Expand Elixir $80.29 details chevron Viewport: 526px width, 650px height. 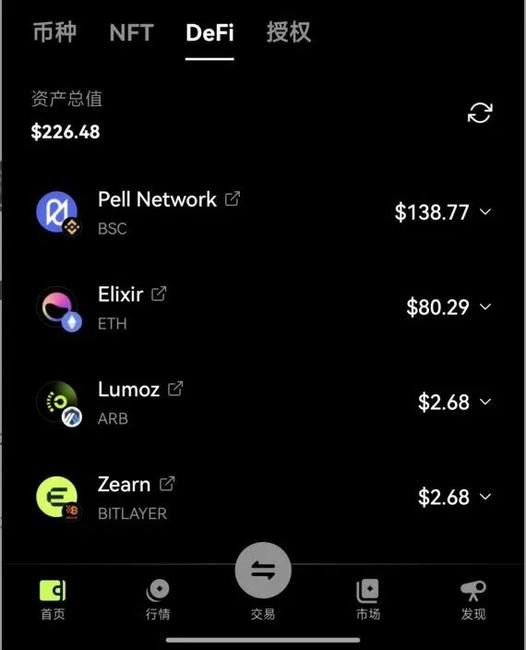pos(485,307)
